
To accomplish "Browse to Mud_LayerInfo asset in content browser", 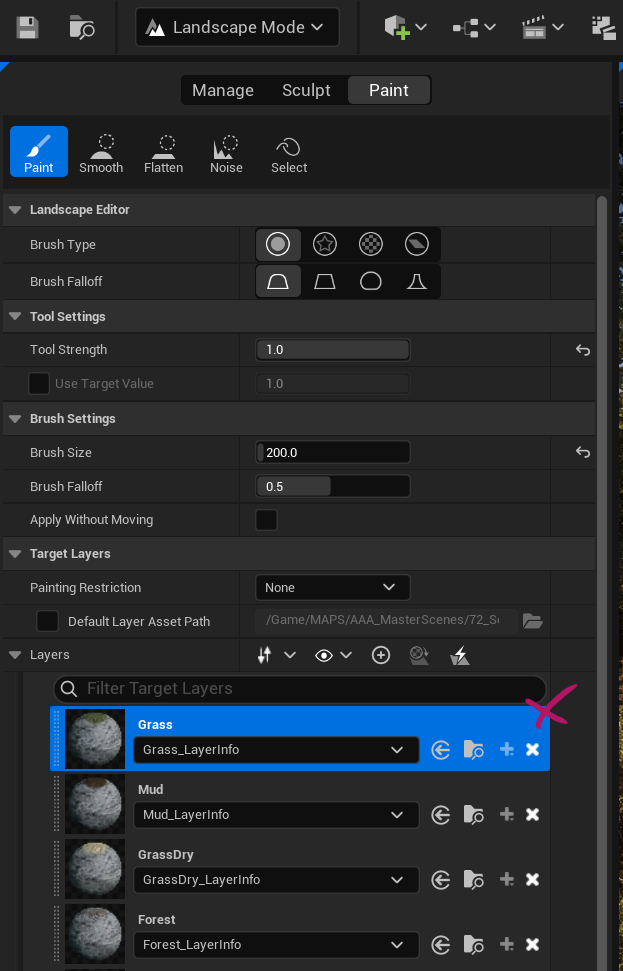I will click(x=474, y=815).
